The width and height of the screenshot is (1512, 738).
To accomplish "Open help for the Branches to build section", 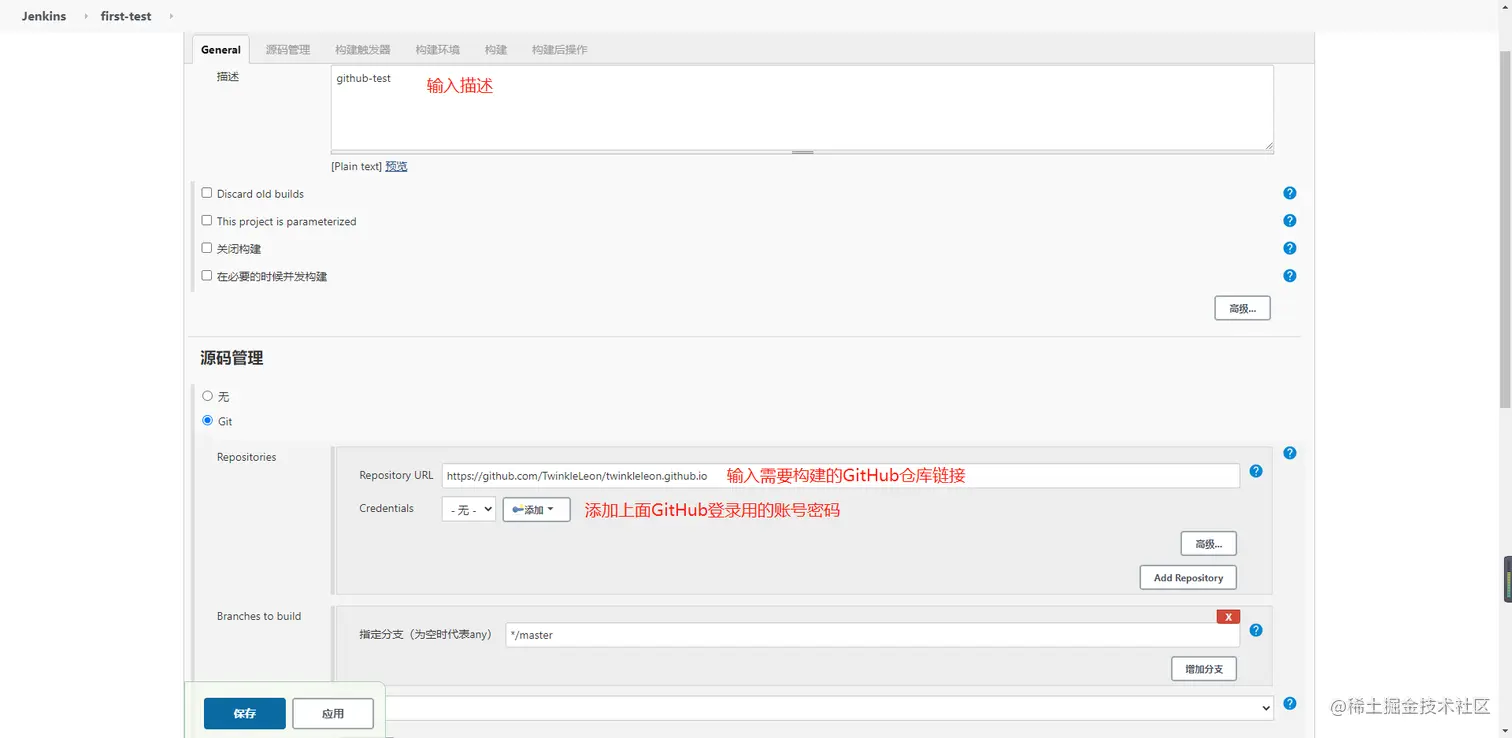I will (x=1256, y=630).
